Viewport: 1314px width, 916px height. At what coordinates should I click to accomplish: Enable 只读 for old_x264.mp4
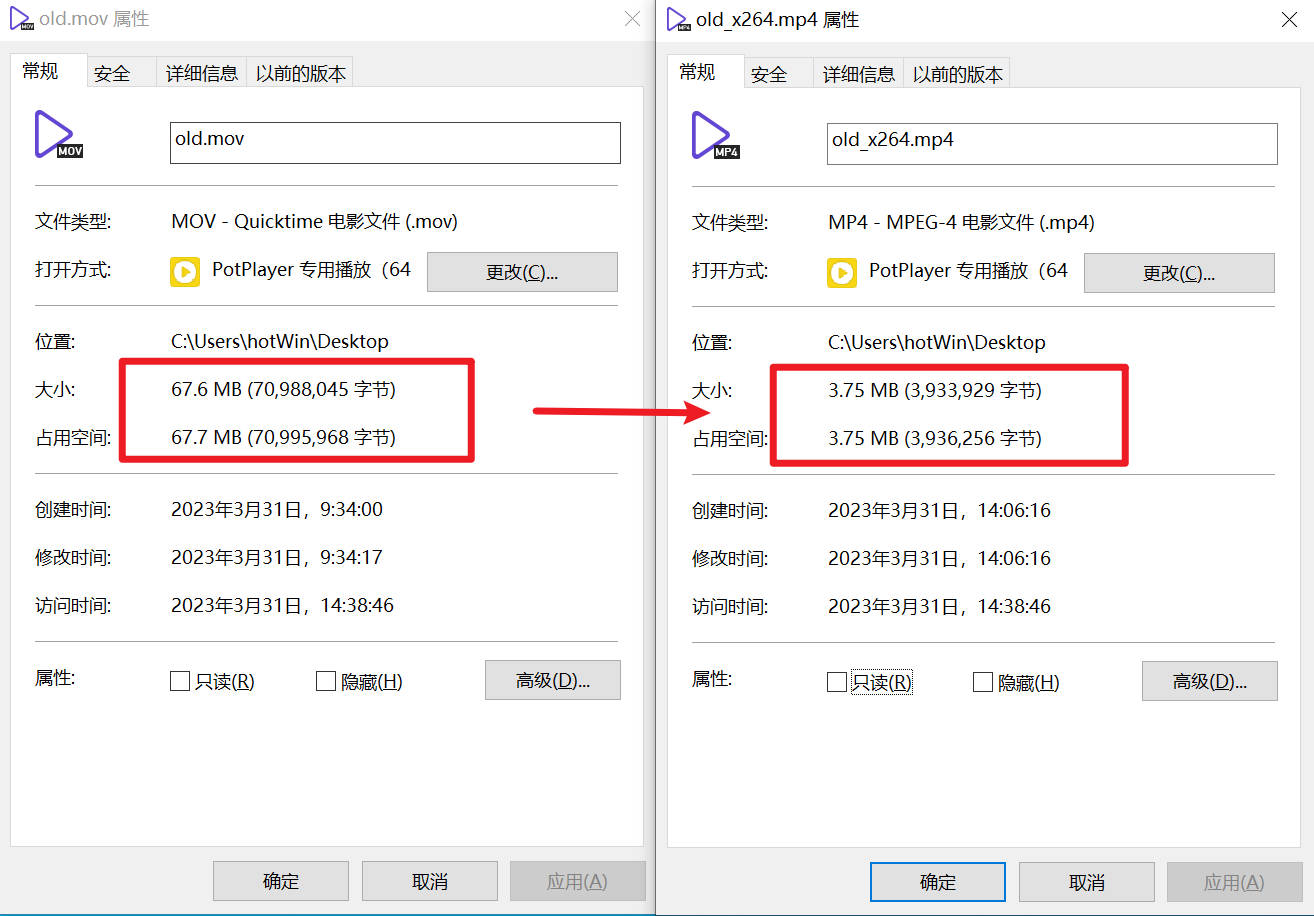(838, 682)
